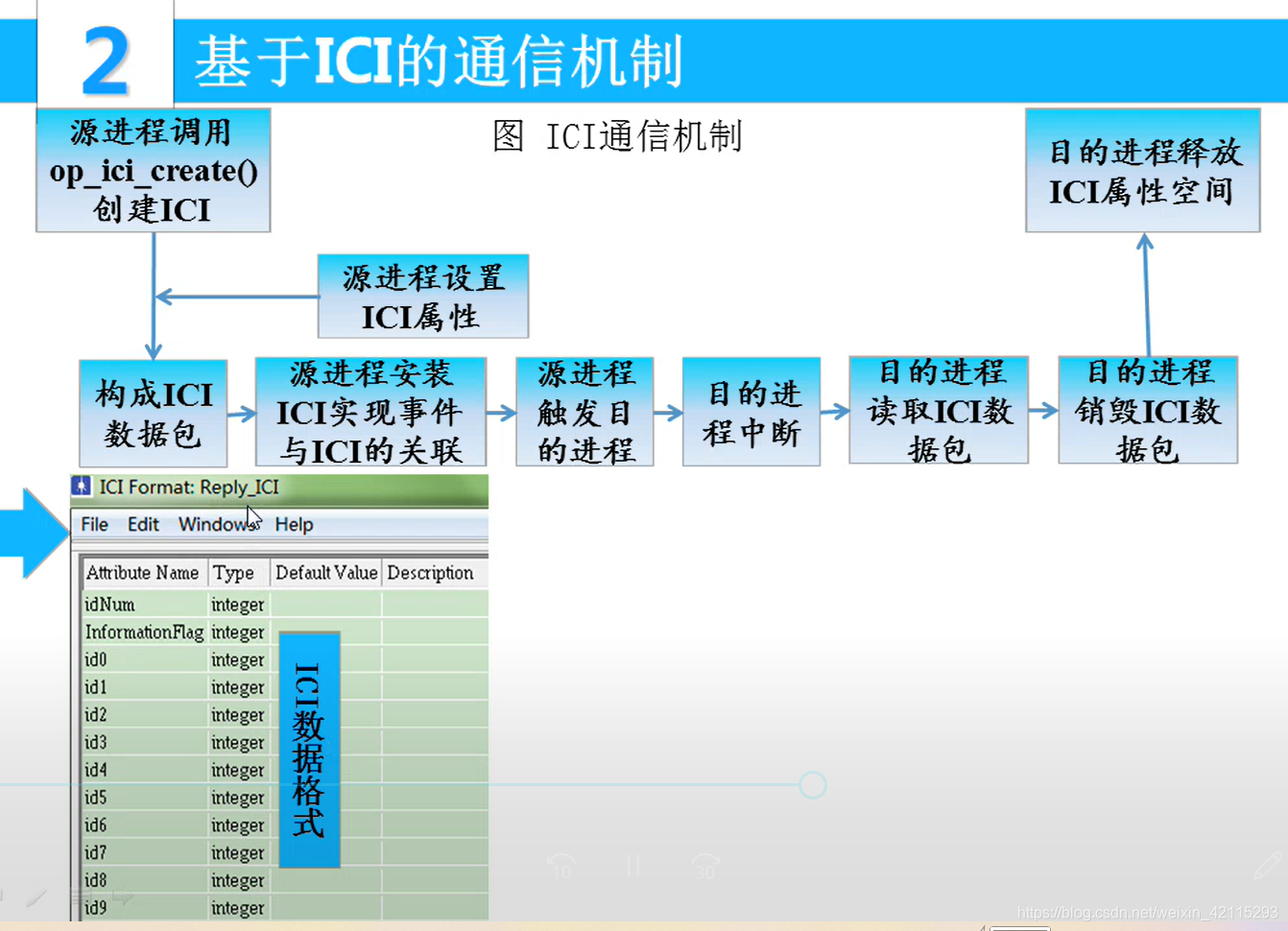The width and height of the screenshot is (1288, 931).
Task: Click the Description cell of InformationFlag
Action: pos(436,633)
